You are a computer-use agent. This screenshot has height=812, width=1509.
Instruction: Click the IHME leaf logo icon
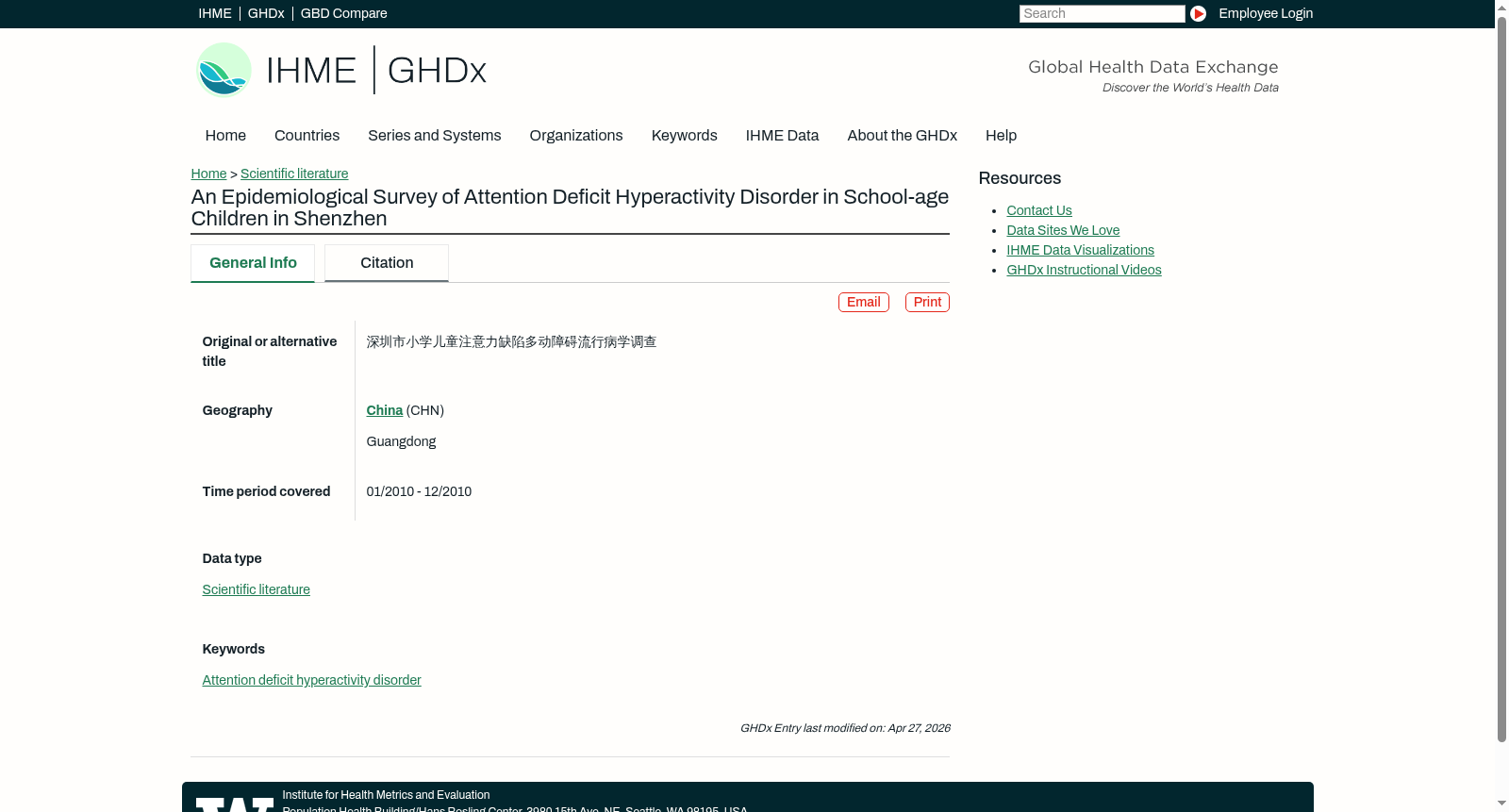click(x=224, y=70)
